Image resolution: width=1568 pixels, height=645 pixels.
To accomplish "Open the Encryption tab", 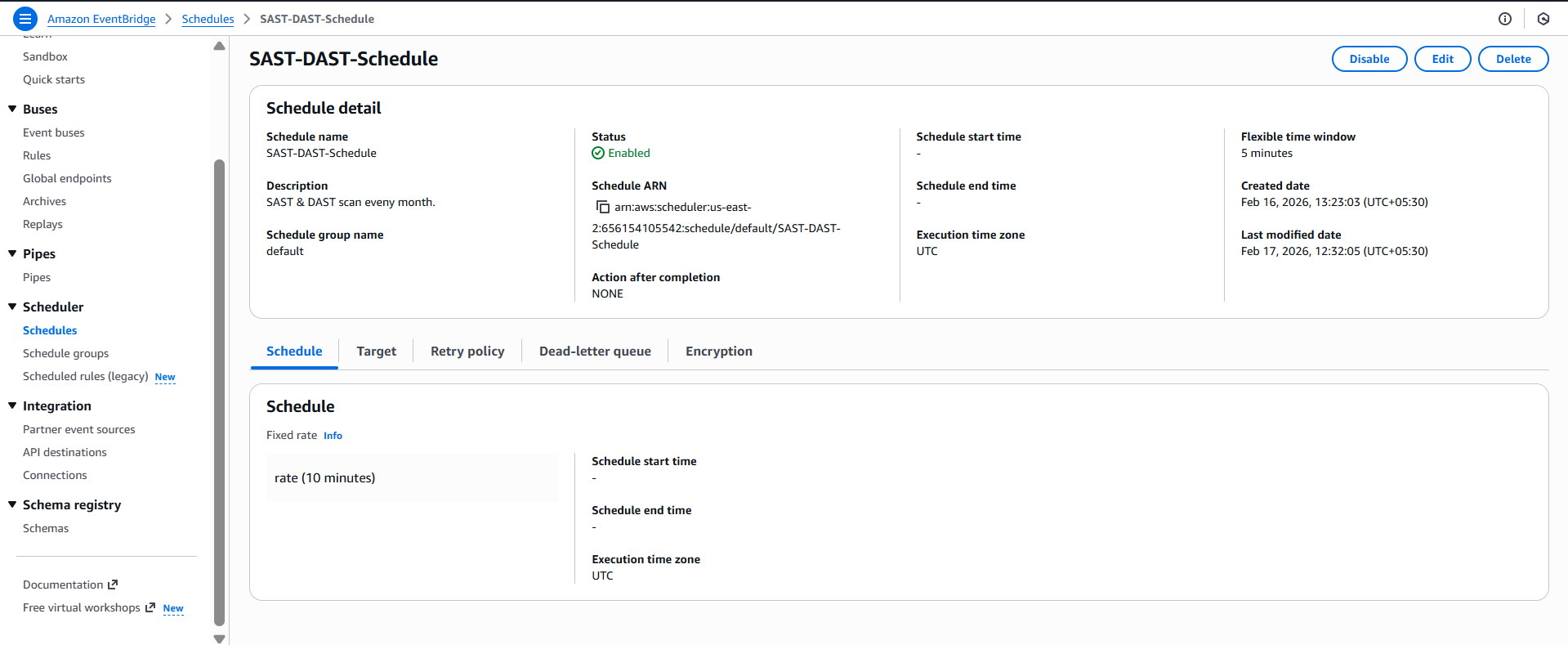I will point(719,351).
